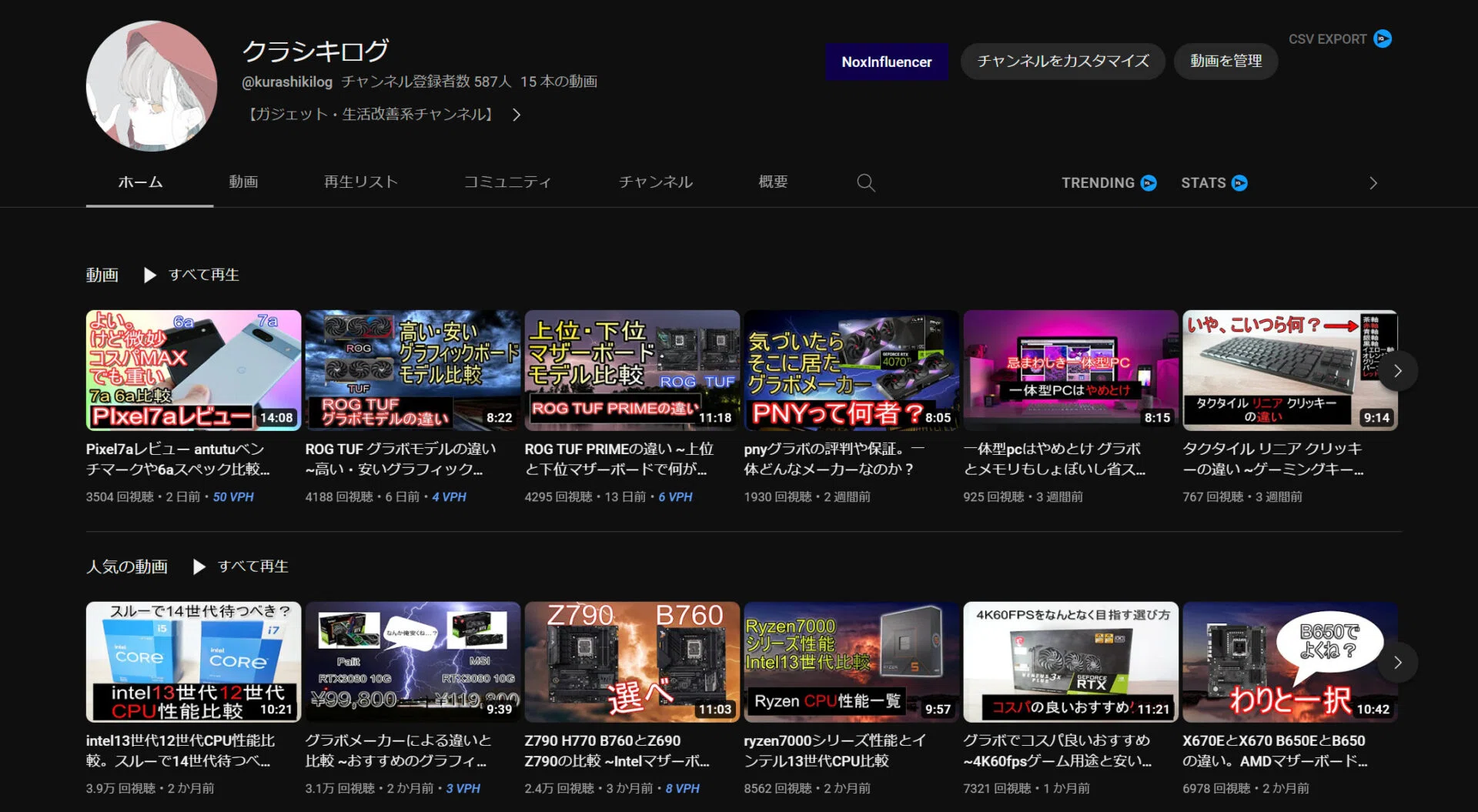Click the title ryzen7000シリーズ性能とインテル13世代

(x=834, y=750)
